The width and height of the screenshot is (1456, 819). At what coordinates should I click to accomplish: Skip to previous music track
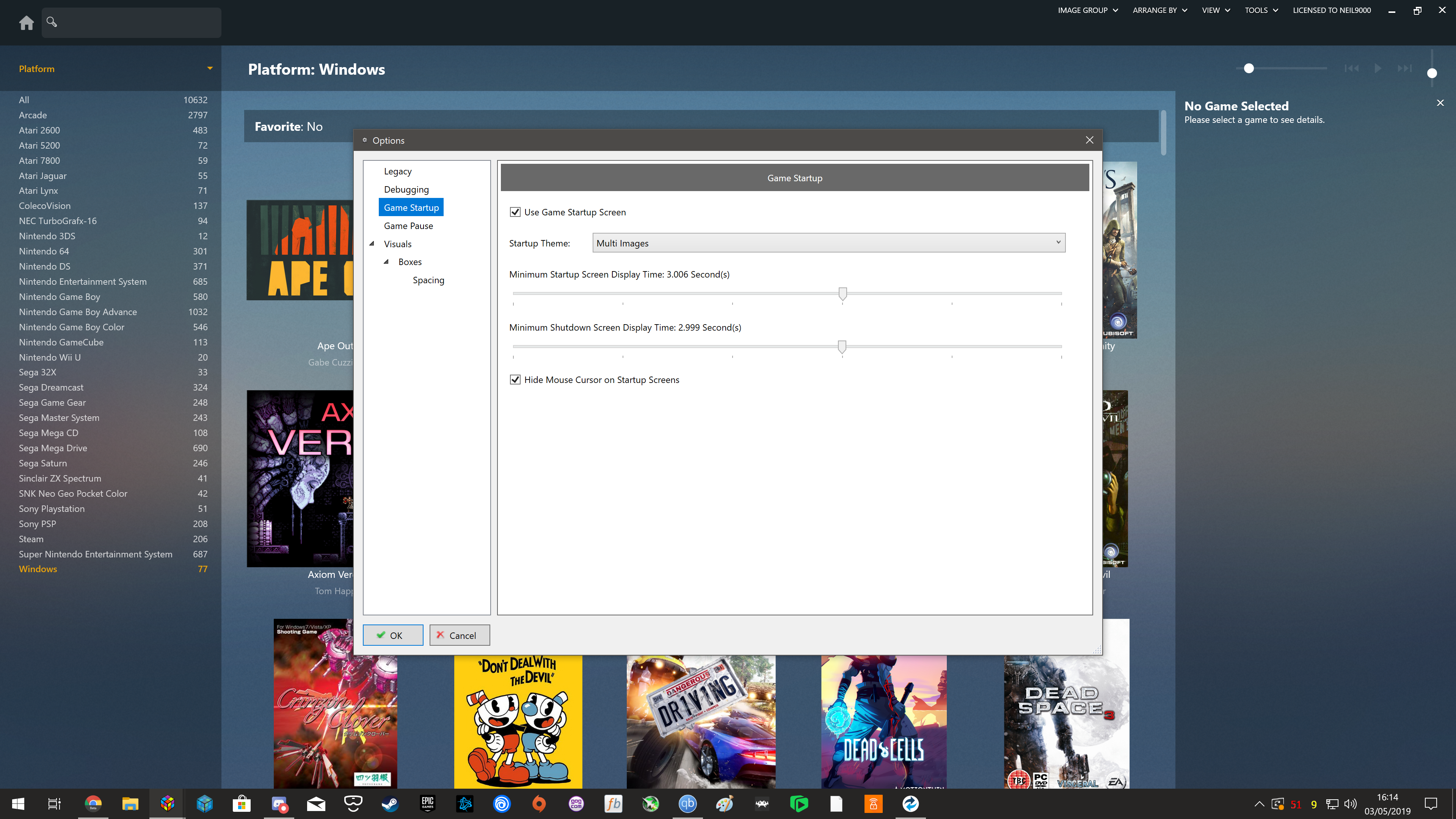[1351, 68]
